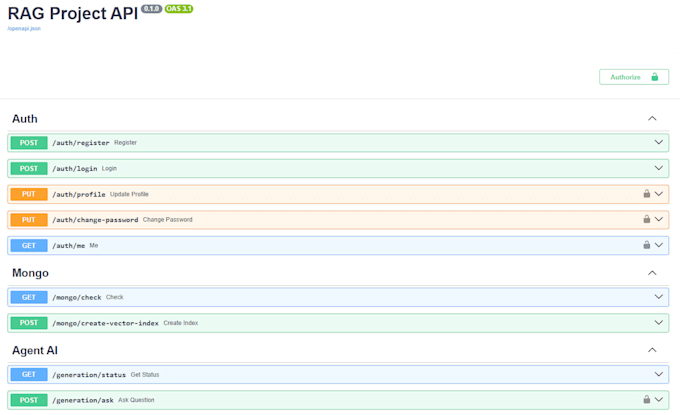Click the /mongo/create-vector-index path text
680x415 pixels.
(105, 323)
